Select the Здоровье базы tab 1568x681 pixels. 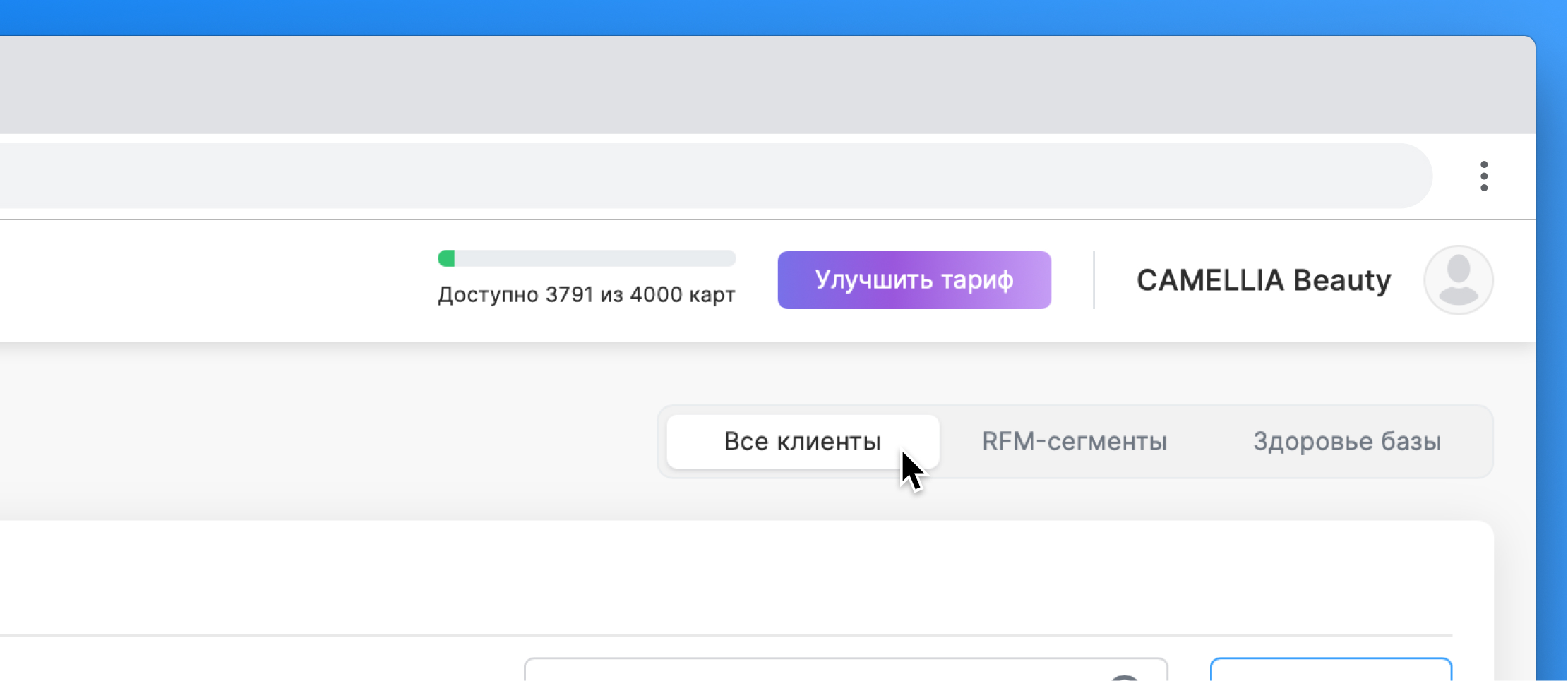pyautogui.click(x=1346, y=442)
